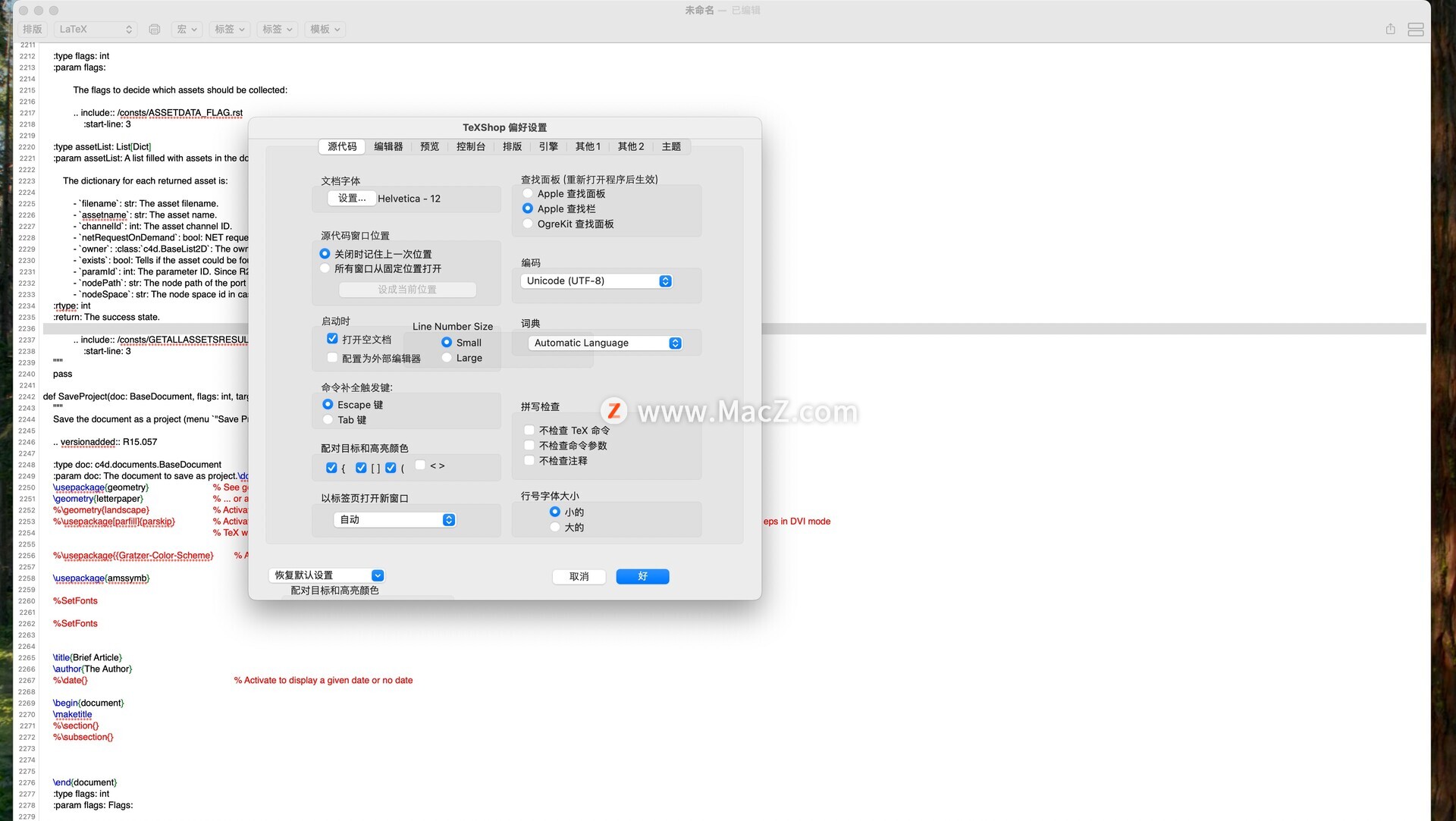The image size is (1456, 821).
Task: Select Apple 查找面板 radio option
Action: pyautogui.click(x=528, y=194)
